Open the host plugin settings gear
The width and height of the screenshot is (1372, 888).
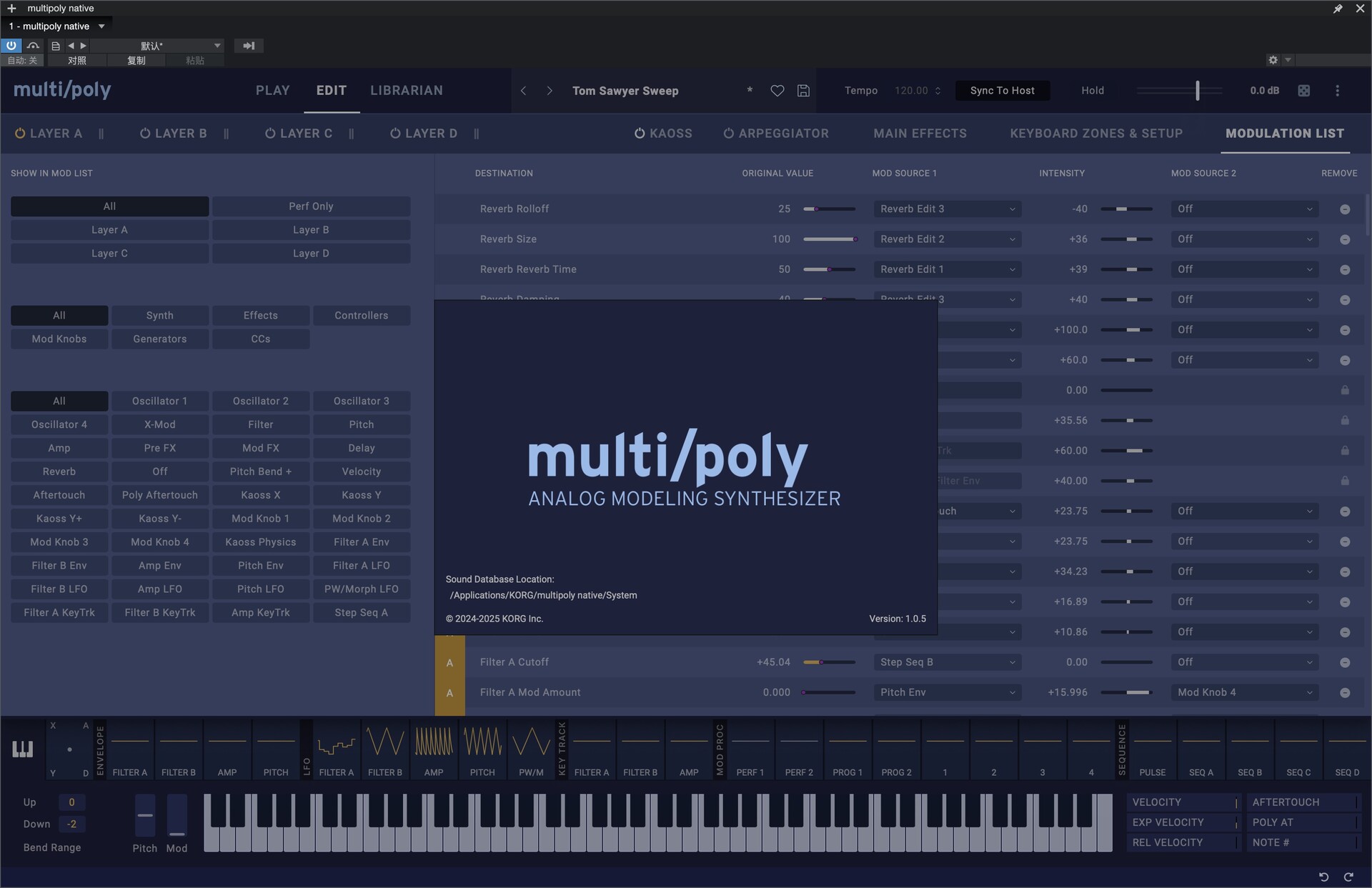coord(1273,60)
